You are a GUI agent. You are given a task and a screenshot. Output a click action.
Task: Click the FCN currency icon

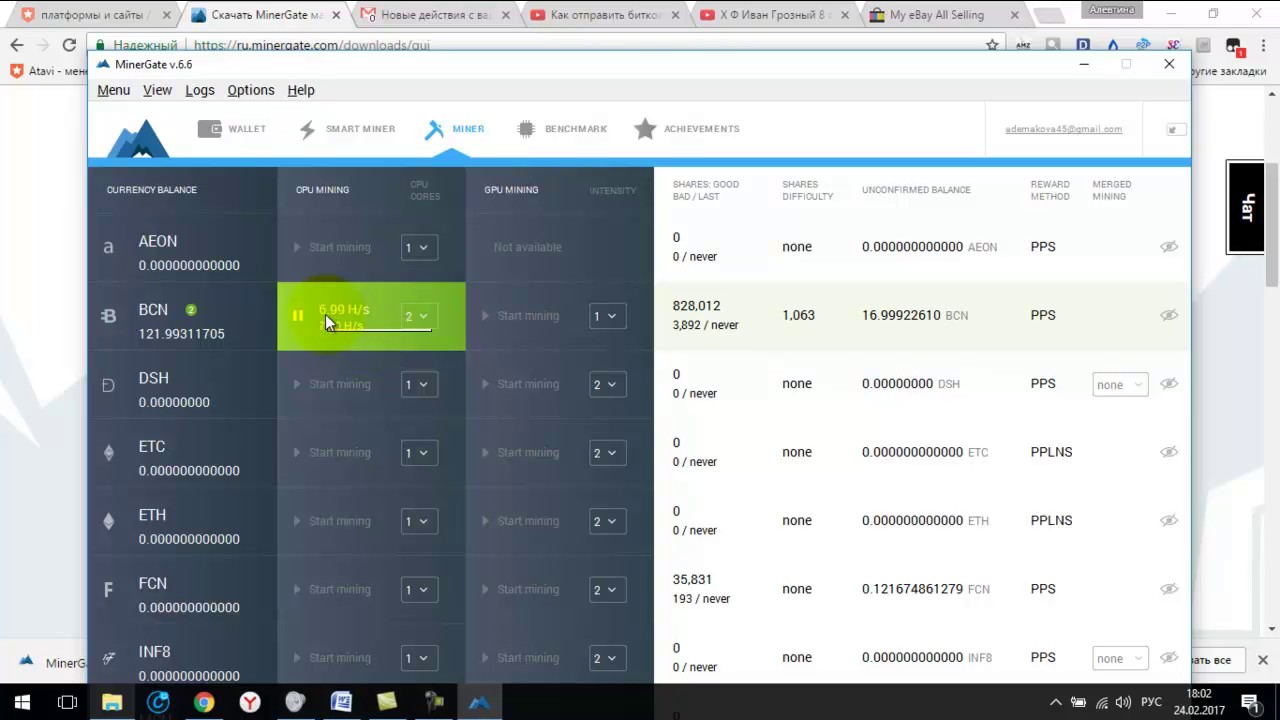(x=108, y=590)
